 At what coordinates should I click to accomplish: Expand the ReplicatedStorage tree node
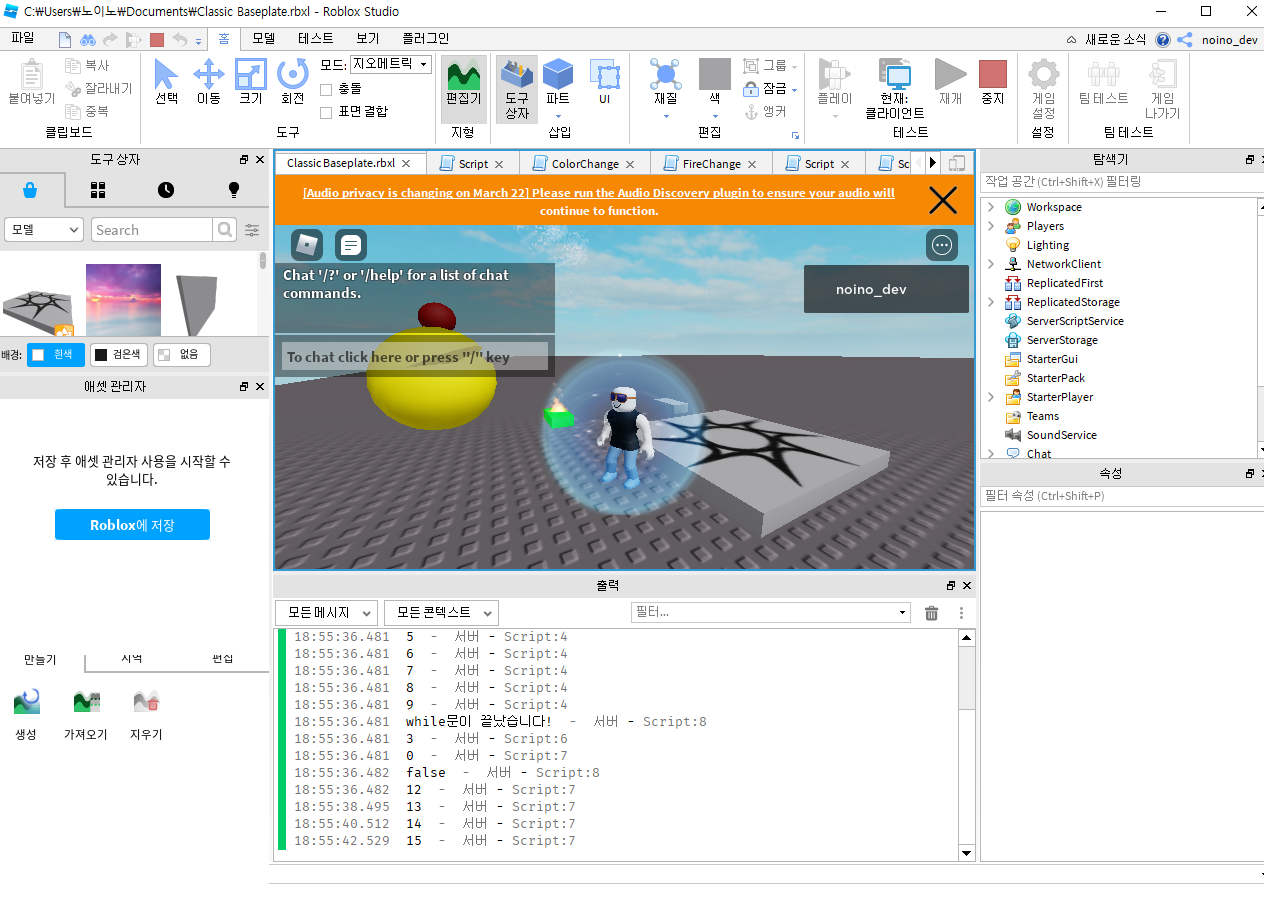coord(991,302)
